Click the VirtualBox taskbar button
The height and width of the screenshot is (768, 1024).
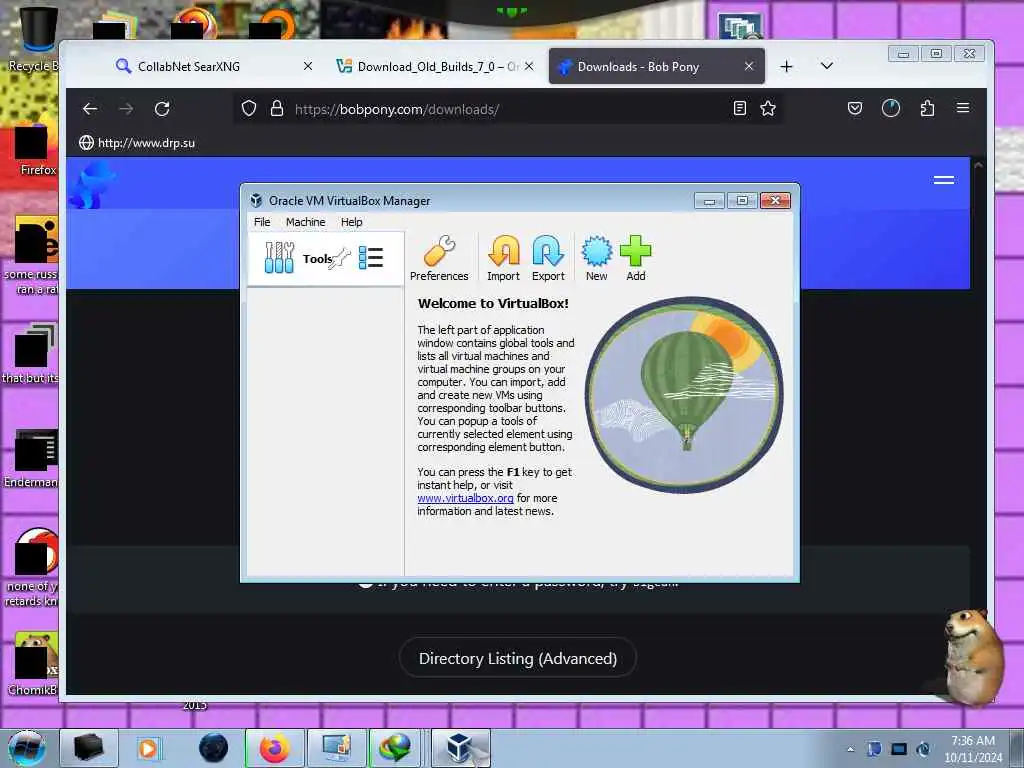point(461,748)
